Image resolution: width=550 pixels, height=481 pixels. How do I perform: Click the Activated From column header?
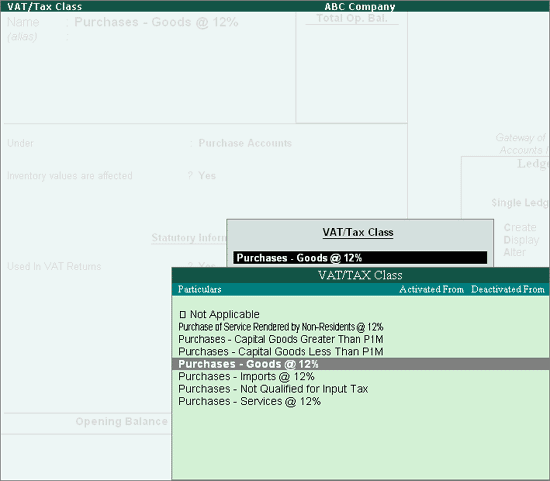431,289
